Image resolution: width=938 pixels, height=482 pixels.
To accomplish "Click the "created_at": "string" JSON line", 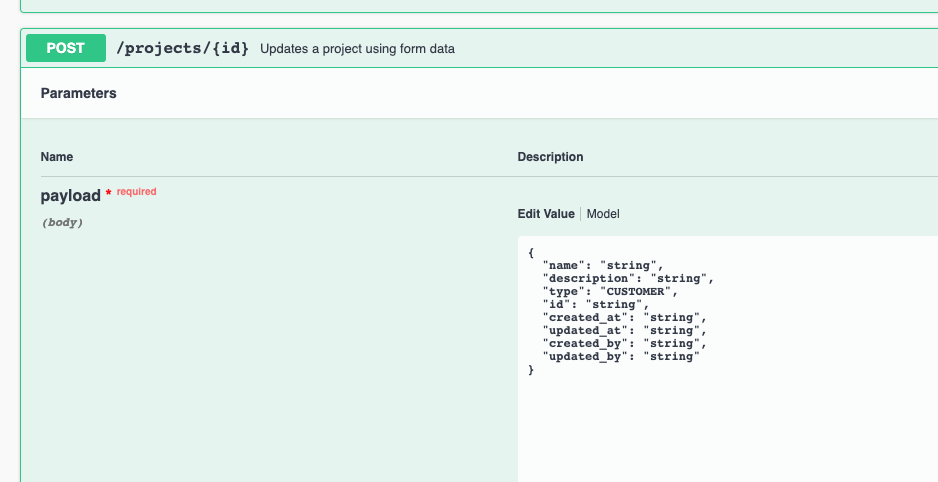I will point(625,318).
